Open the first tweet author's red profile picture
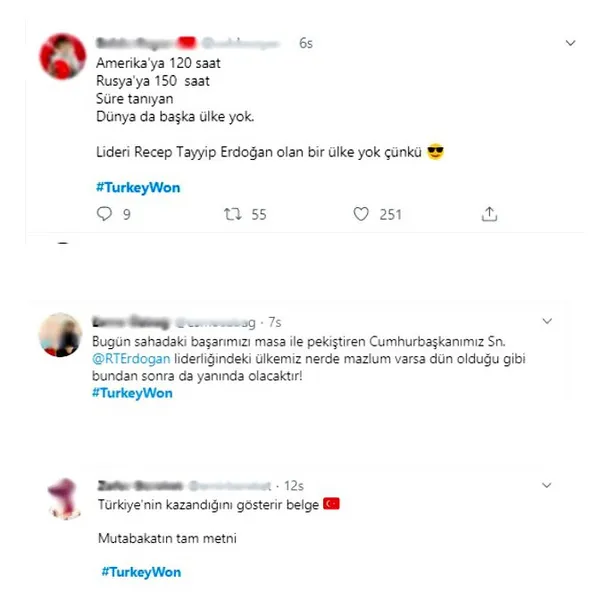The image size is (616, 616). (62, 58)
